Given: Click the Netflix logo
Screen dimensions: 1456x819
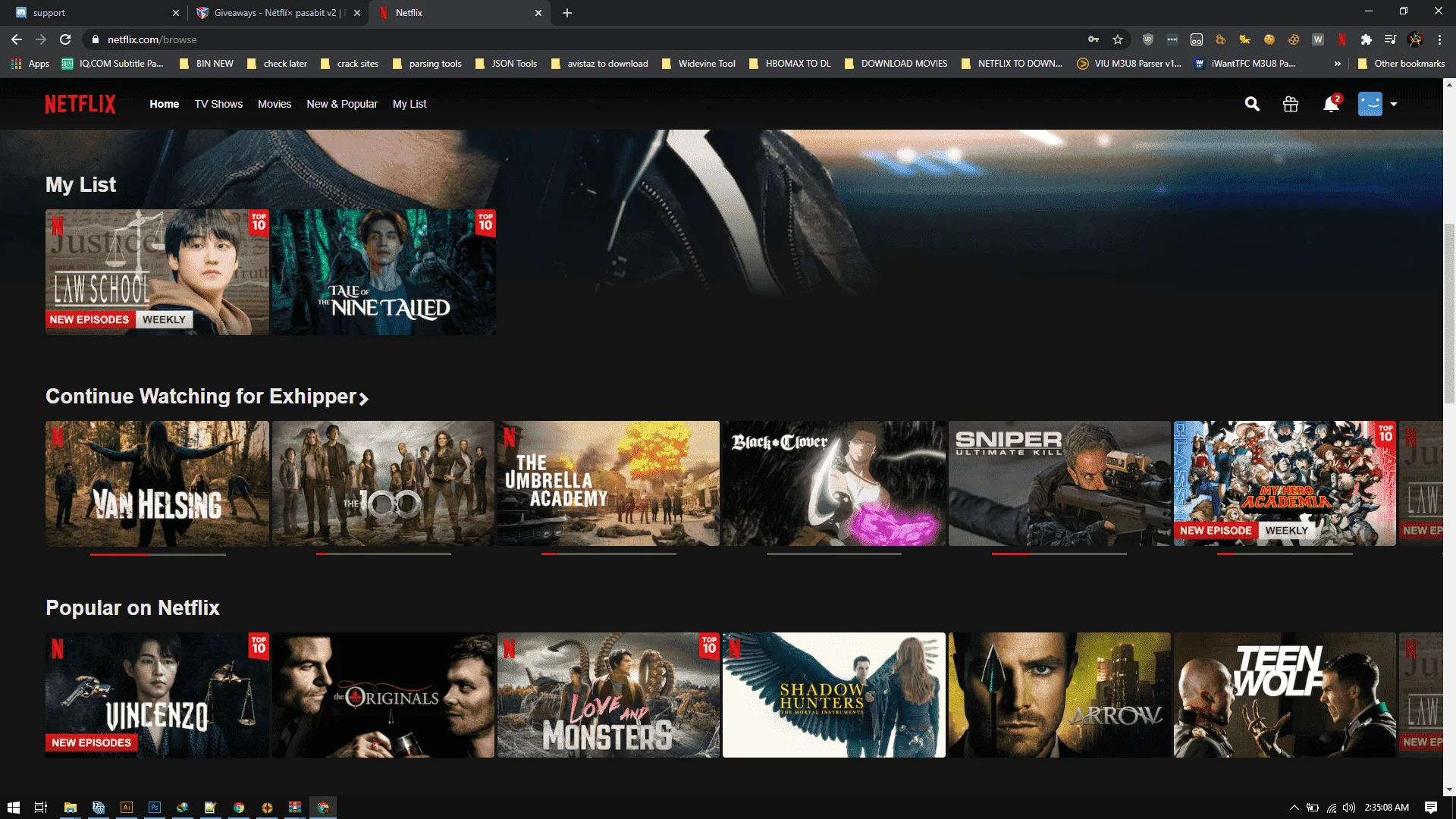Looking at the screenshot, I should pyautogui.click(x=80, y=104).
